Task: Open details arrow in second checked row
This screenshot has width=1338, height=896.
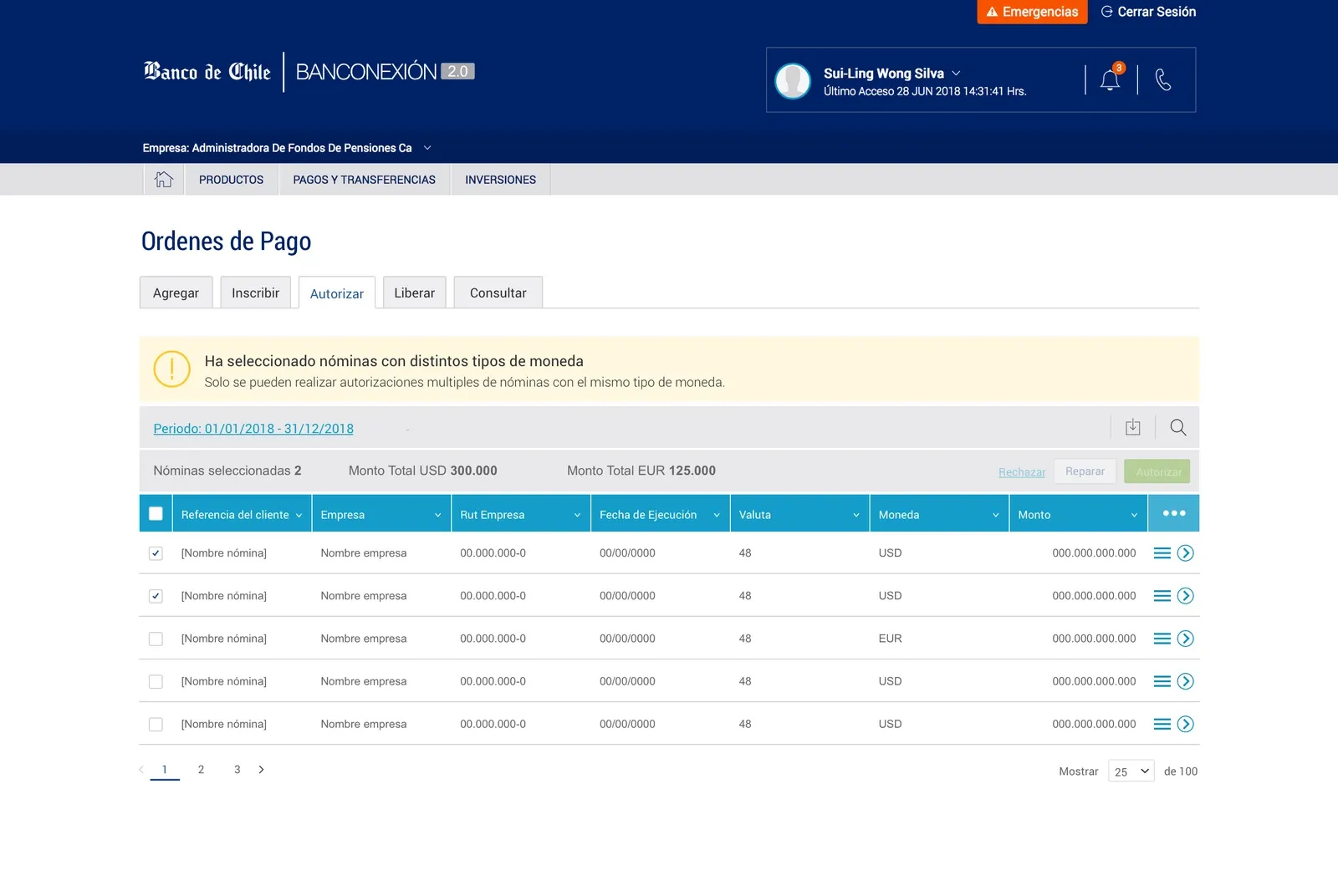Action: (1185, 596)
